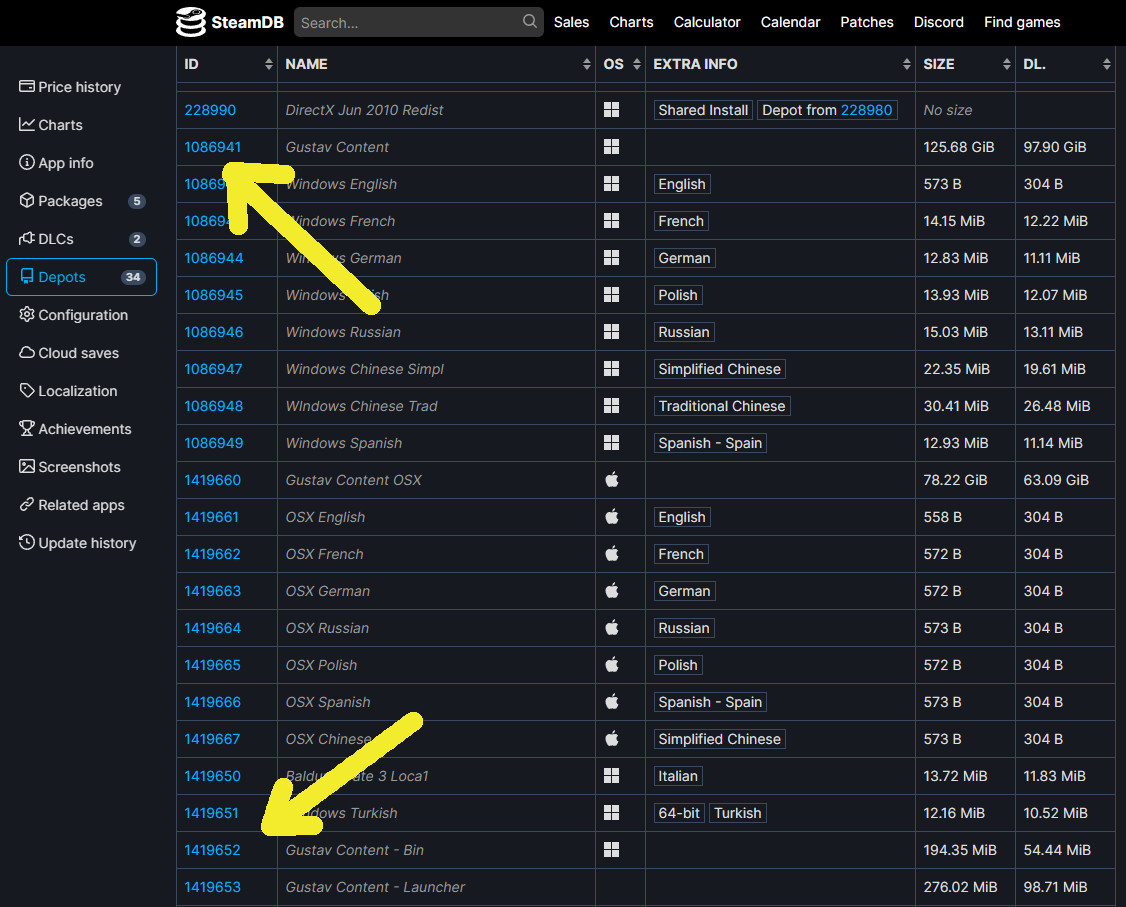The height and width of the screenshot is (907, 1126).
Task: Click the Price history sidebar icon
Action: tap(27, 87)
